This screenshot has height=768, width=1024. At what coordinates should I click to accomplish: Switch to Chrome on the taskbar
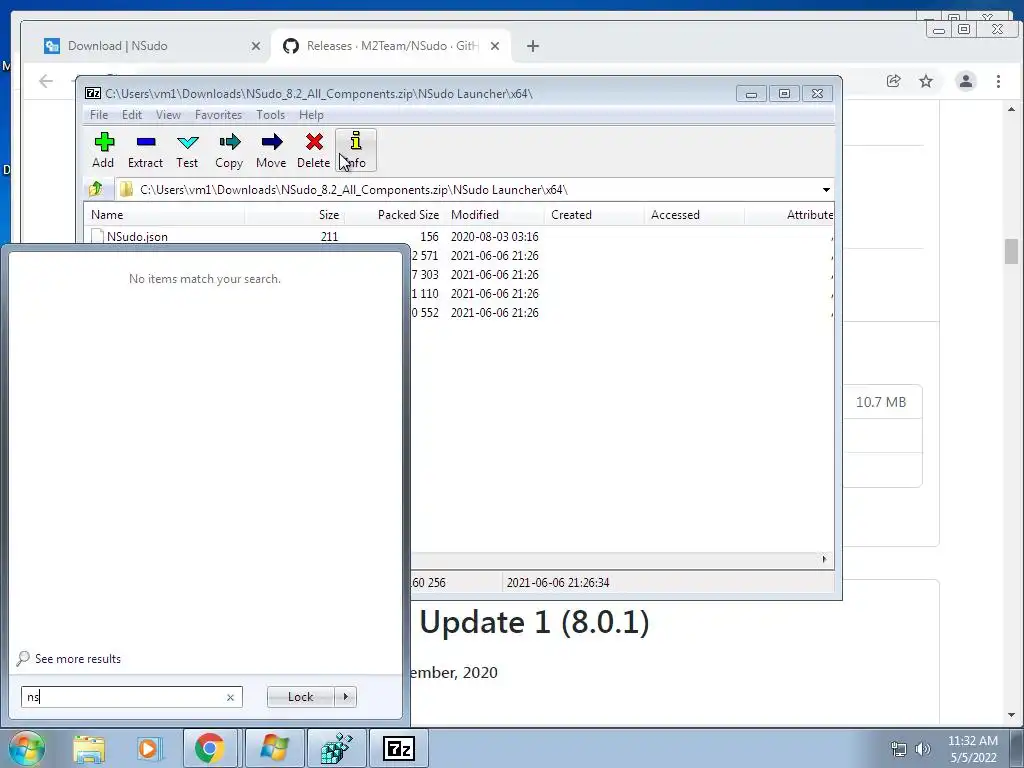pos(209,748)
